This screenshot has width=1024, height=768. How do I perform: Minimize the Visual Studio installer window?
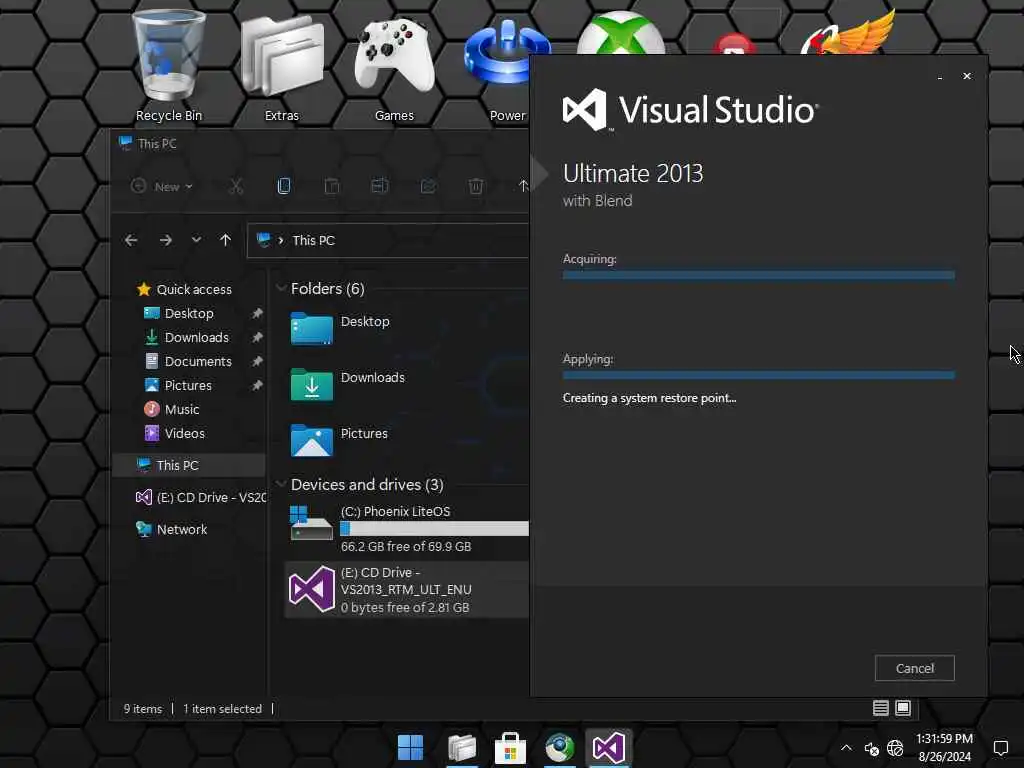[x=940, y=76]
